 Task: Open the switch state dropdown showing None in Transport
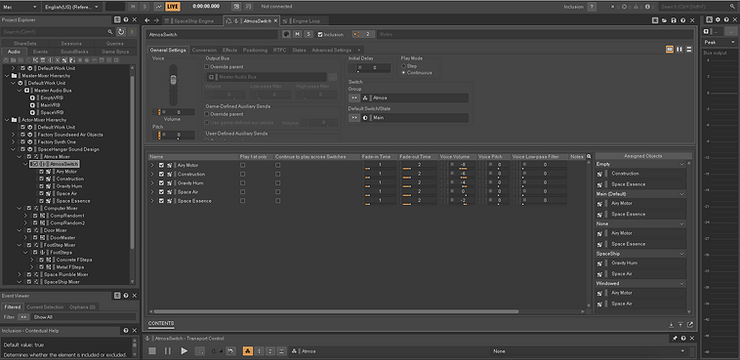588,351
